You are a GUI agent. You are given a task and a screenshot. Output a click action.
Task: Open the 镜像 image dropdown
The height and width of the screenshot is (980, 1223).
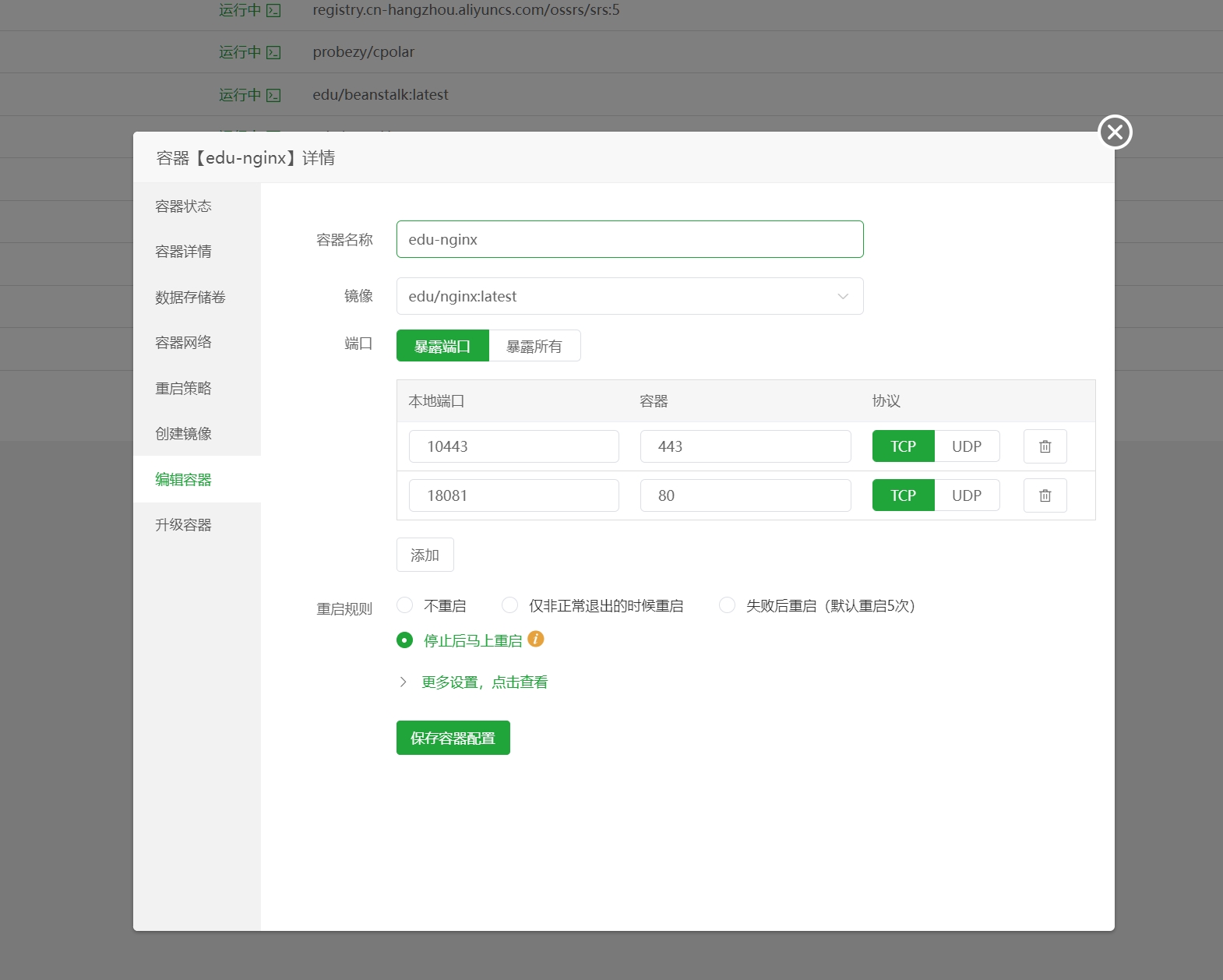pos(629,296)
